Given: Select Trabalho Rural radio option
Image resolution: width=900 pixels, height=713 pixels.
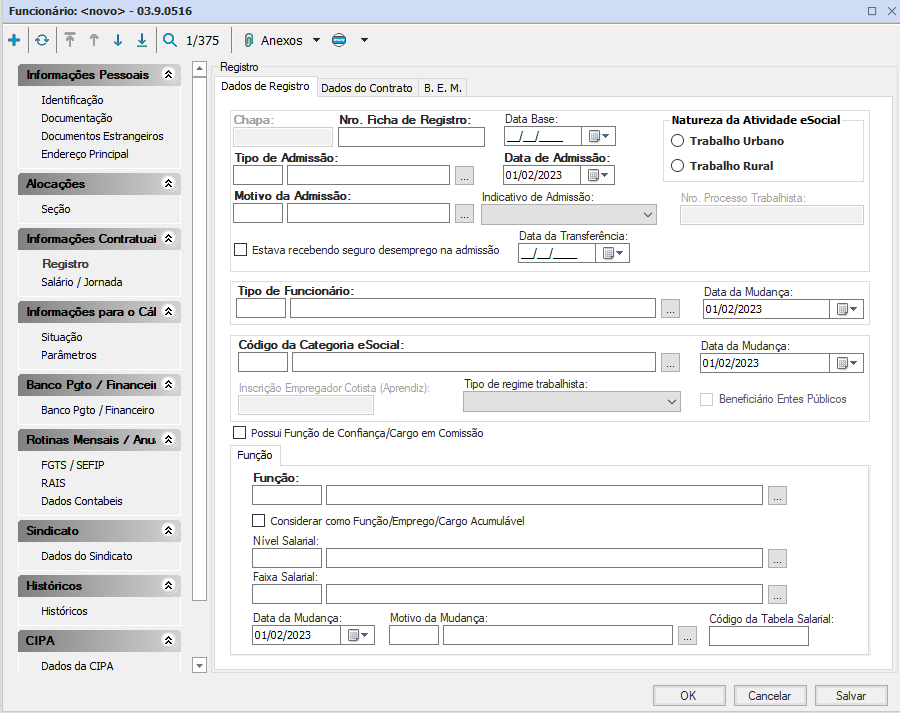Looking at the screenshot, I should pos(678,166).
